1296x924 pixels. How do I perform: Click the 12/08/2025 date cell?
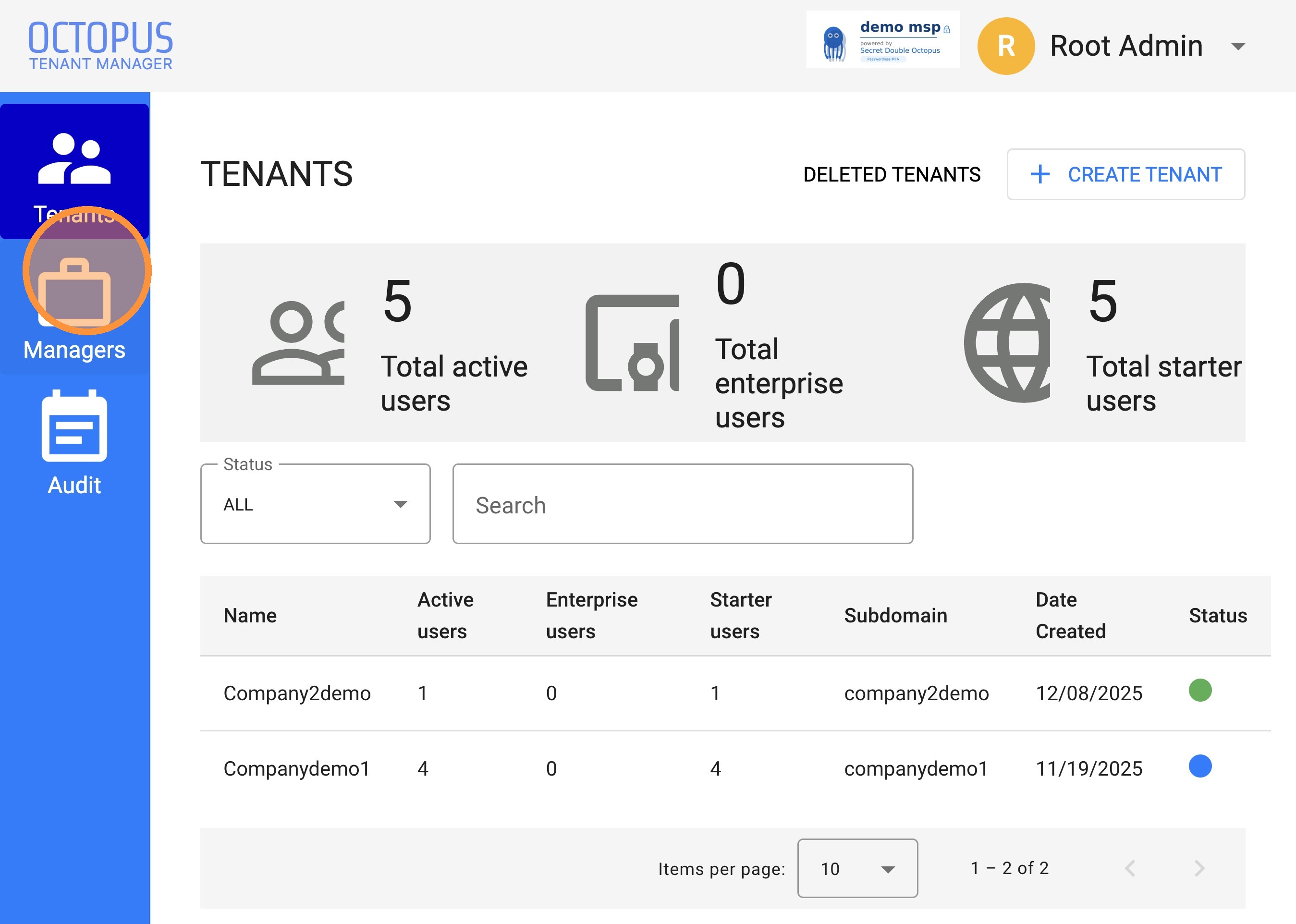click(1089, 693)
